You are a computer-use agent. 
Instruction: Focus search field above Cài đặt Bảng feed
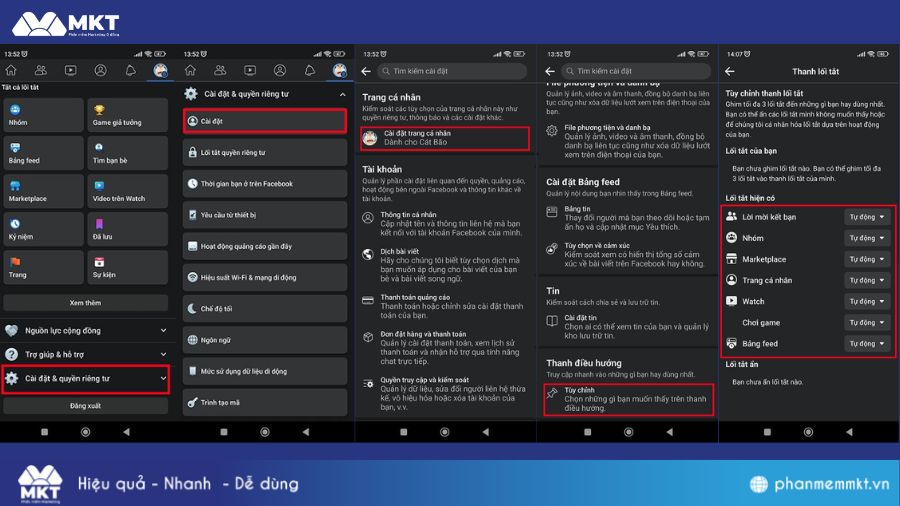tap(635, 71)
